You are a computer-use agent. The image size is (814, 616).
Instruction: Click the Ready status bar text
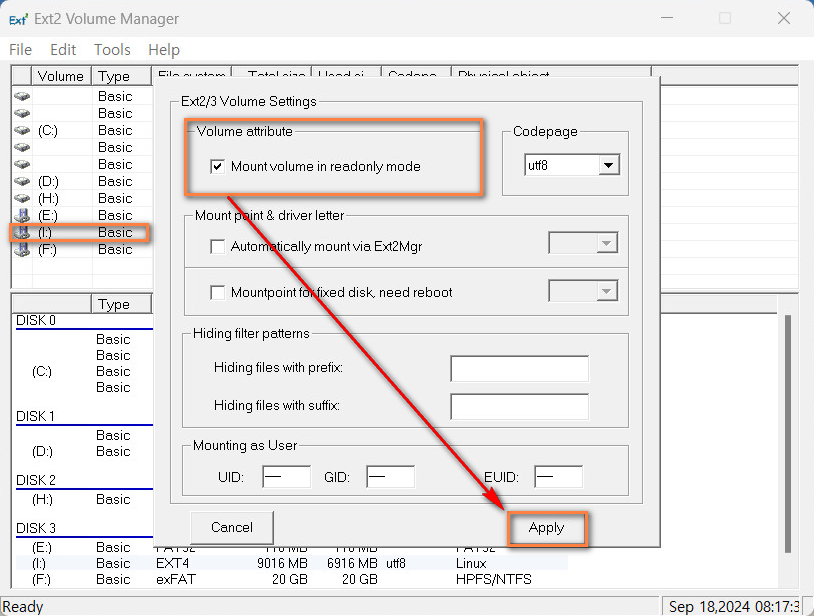[x=23, y=607]
